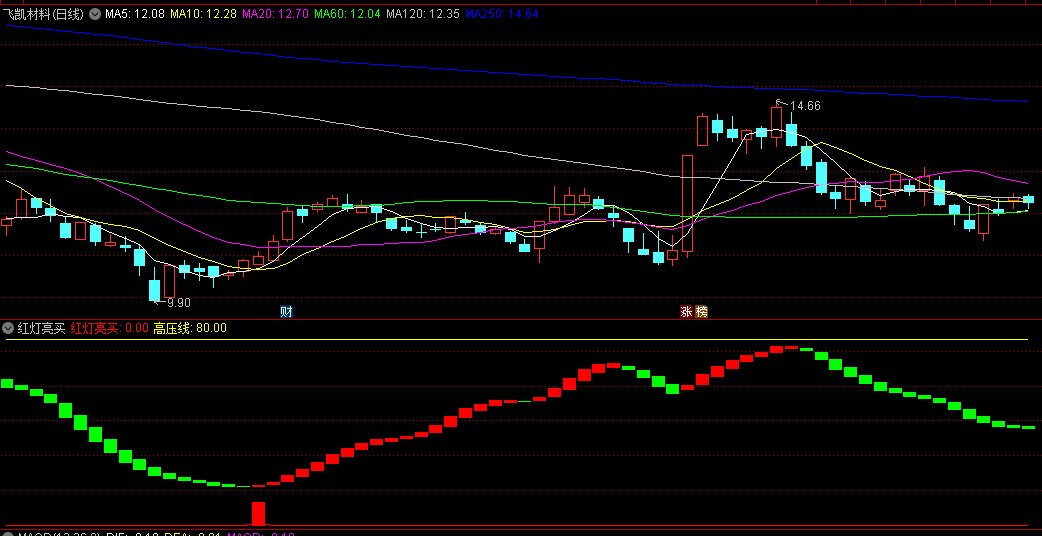Expand the 红灯亮买 indicator dropdown arrow

(x=8, y=327)
